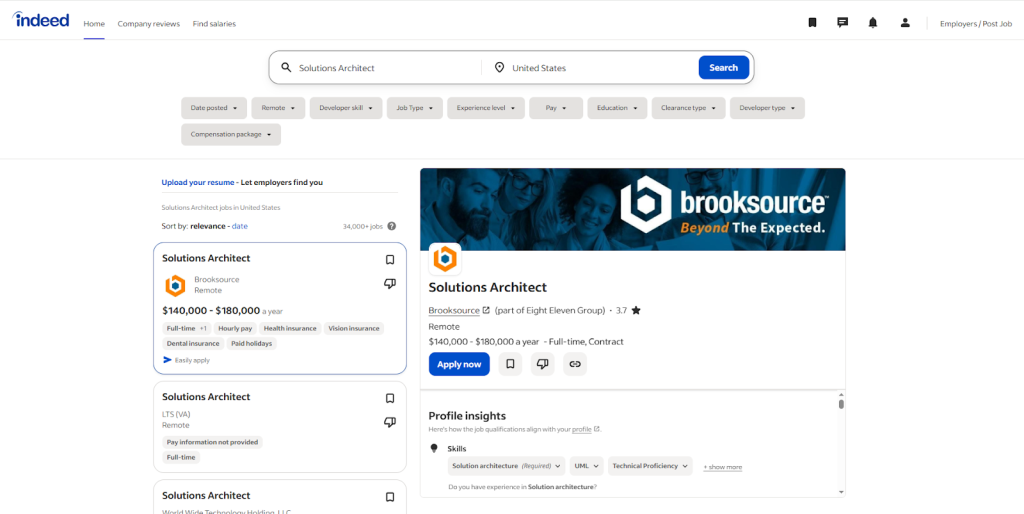Click the Indeed logo
The height and width of the screenshot is (514, 1024).
point(40,20)
